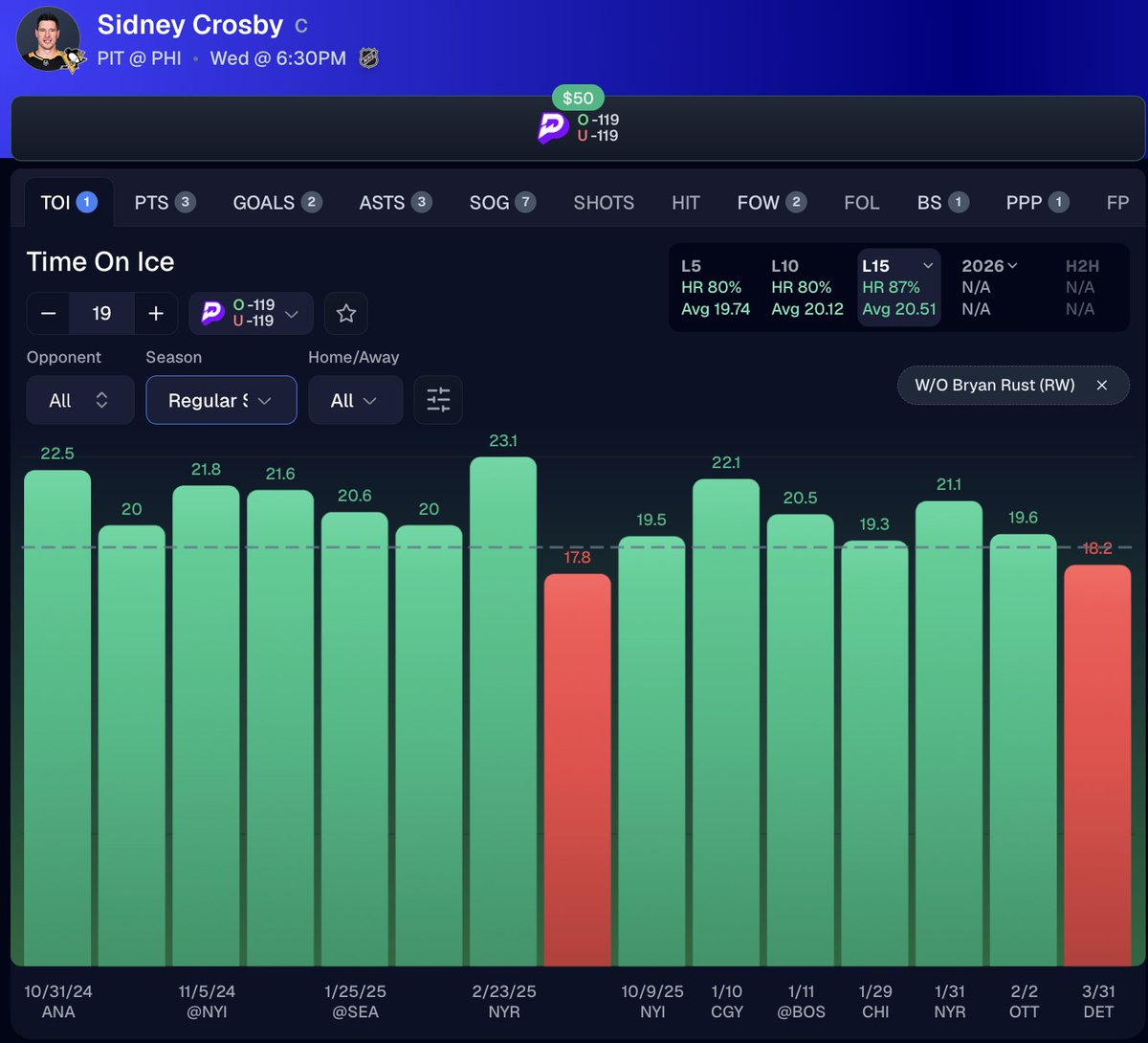Image resolution: width=1148 pixels, height=1043 pixels.
Task: Click the 20.6 bar for 1/25/25 @SEA
Action: (355, 739)
